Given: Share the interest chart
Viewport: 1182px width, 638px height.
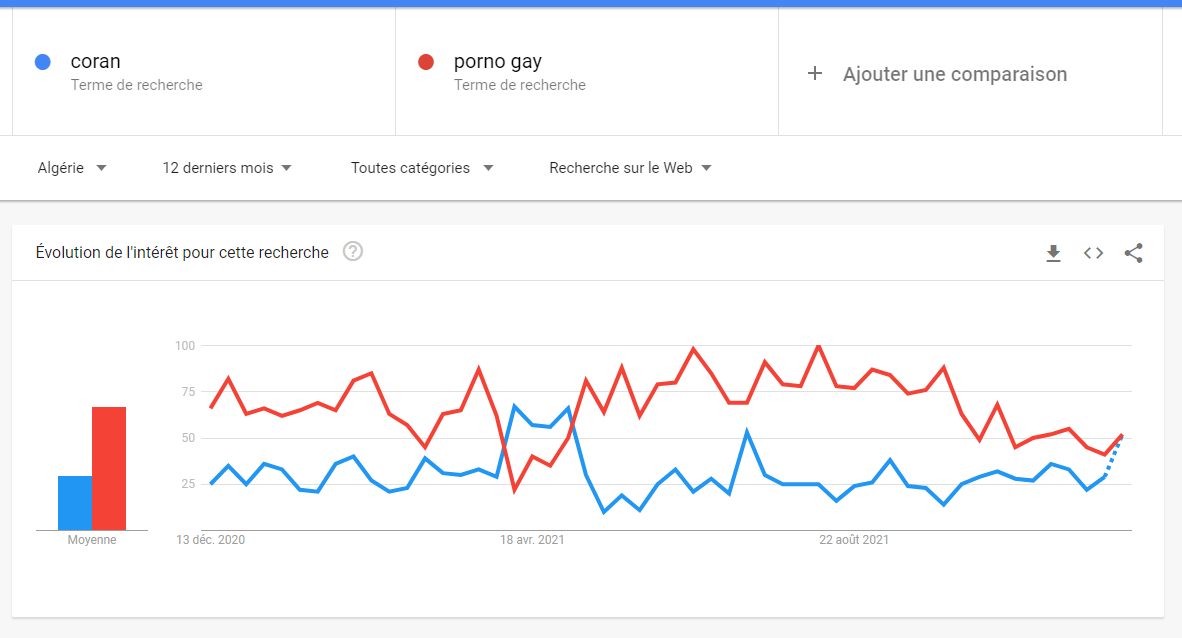Looking at the screenshot, I should pos(1133,253).
